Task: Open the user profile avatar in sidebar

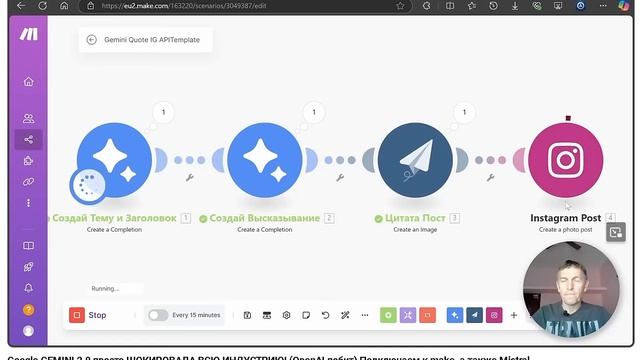Action: [x=29, y=331]
